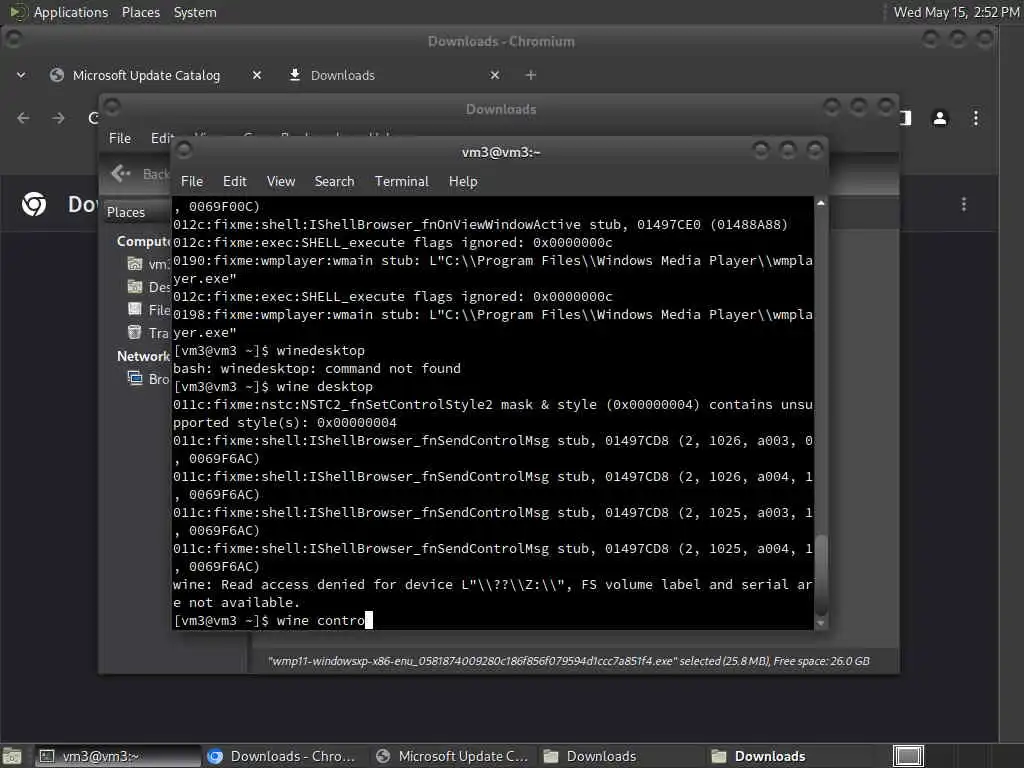Open File menu in file manager
The width and height of the screenshot is (1024, 768).
(120, 138)
